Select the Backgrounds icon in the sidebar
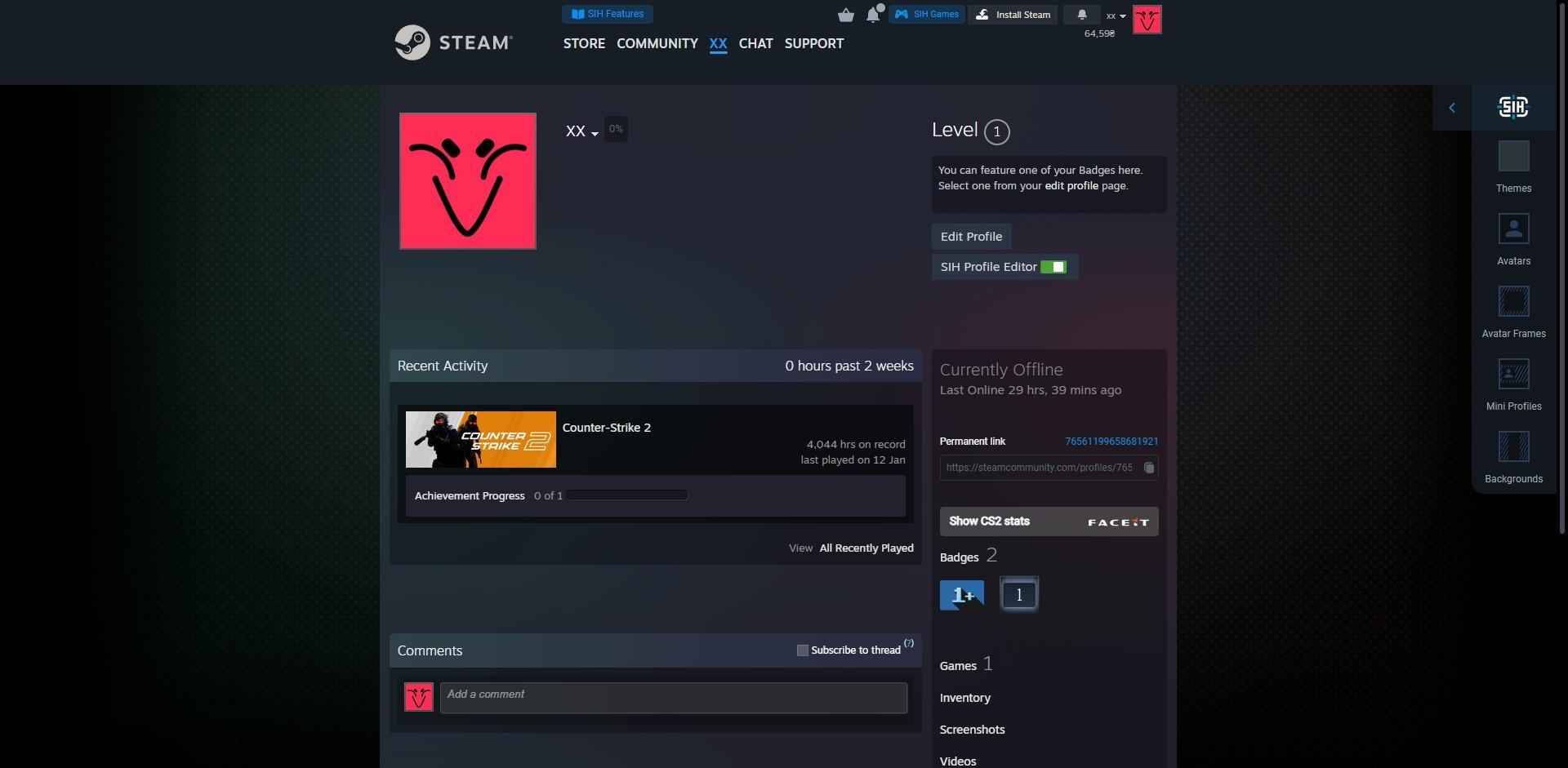Image resolution: width=1568 pixels, height=768 pixels. point(1513,455)
